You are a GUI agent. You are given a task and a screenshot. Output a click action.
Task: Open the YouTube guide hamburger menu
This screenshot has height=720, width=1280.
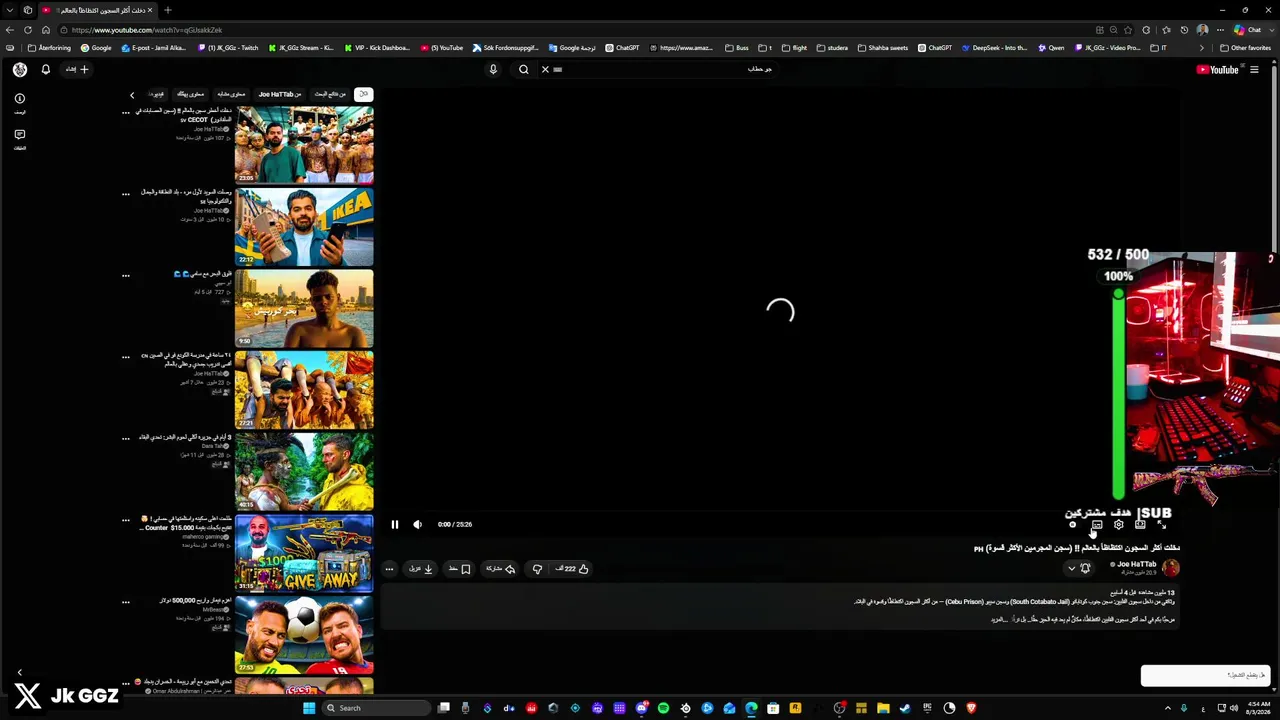click(1254, 70)
